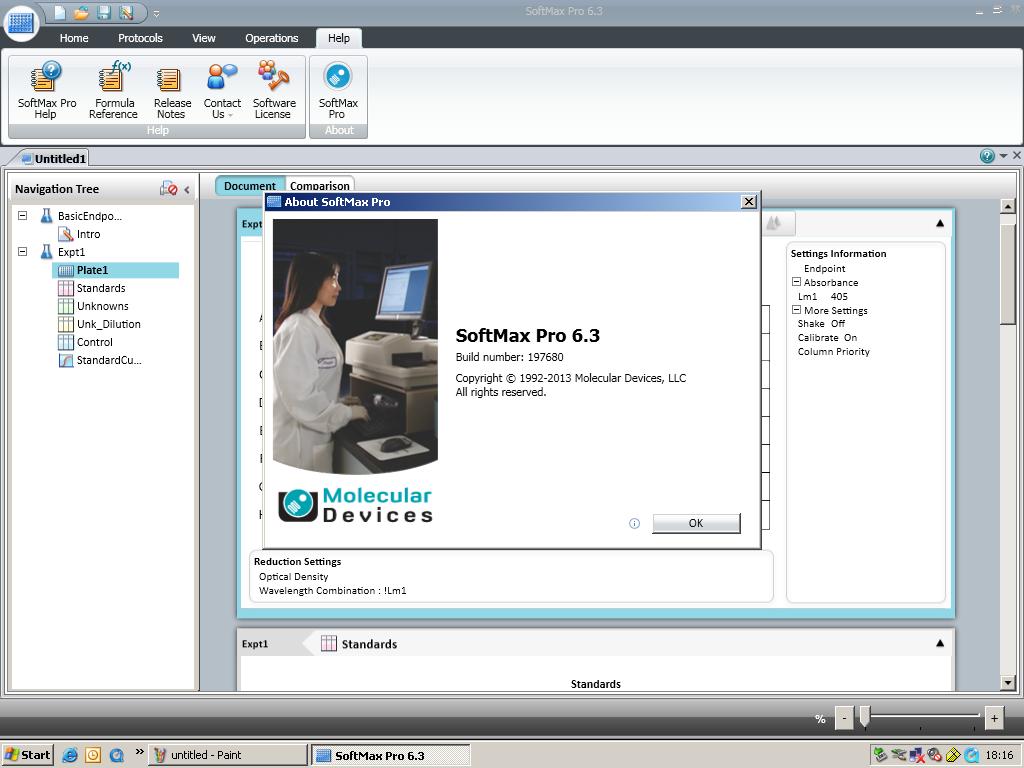
Task: Select Unk_Dilution in the Navigation Tree
Action: [x=99, y=324]
